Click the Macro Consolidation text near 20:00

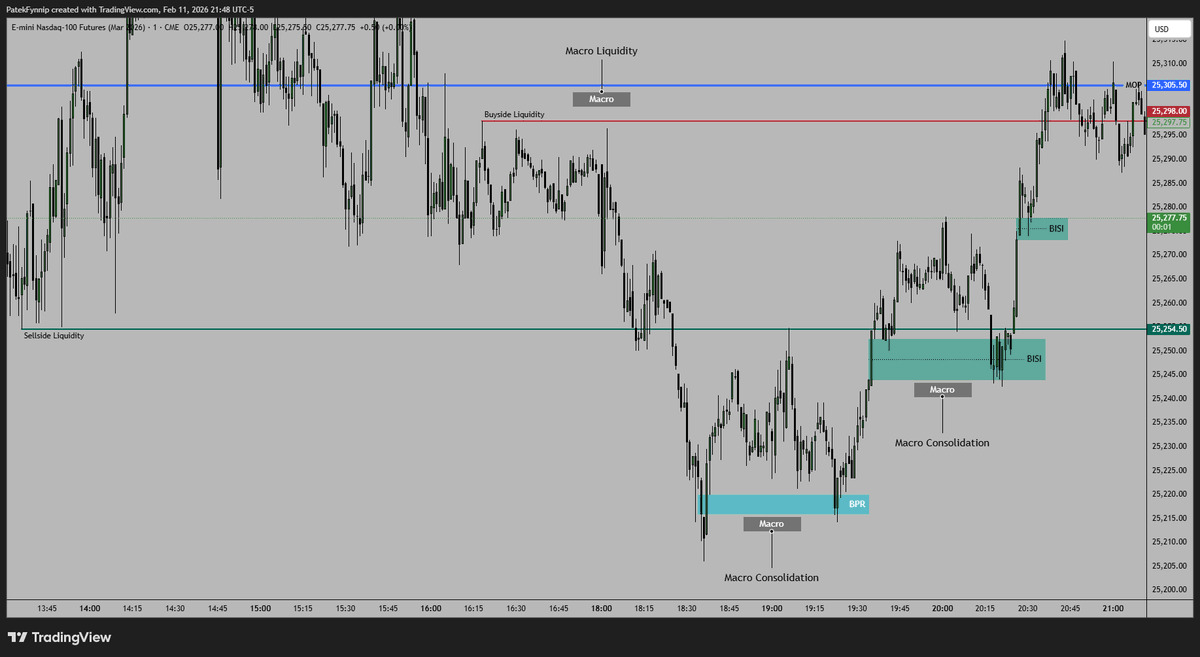pos(942,443)
